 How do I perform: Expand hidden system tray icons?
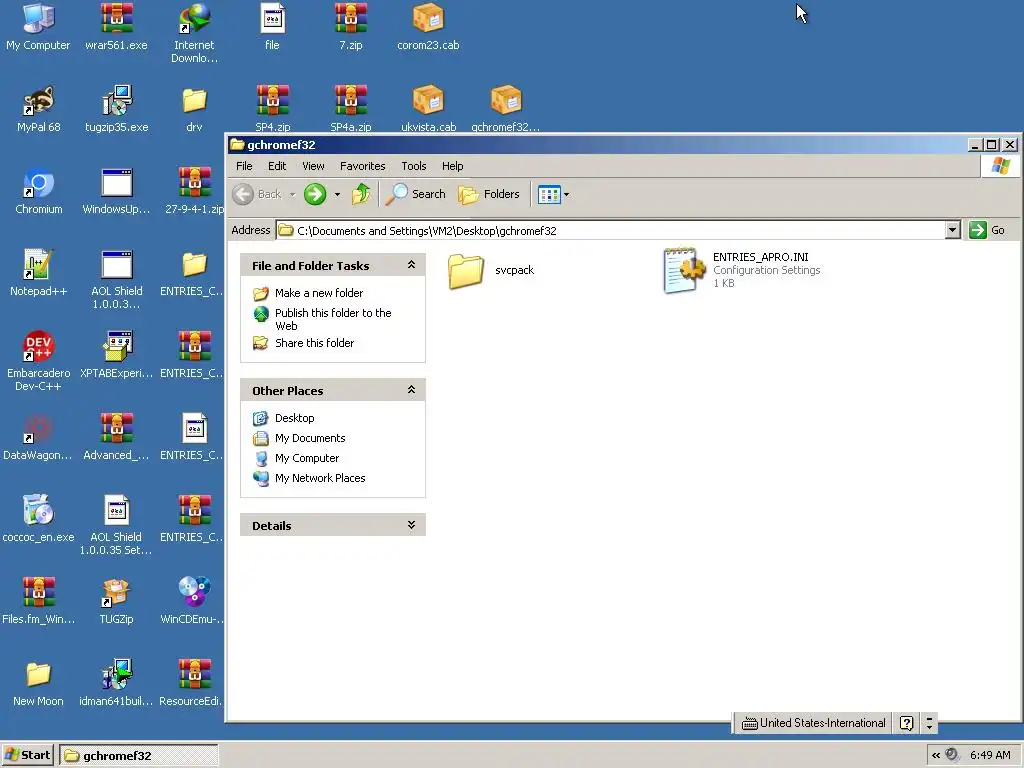(936, 755)
